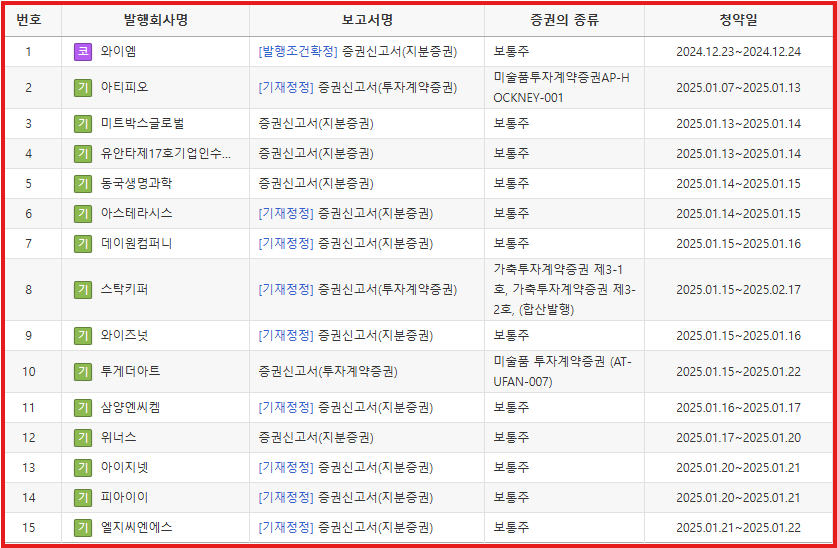Click the green 기 icon beside 유안타제17호기업인수
The width and height of the screenshot is (837, 548).
[83, 154]
